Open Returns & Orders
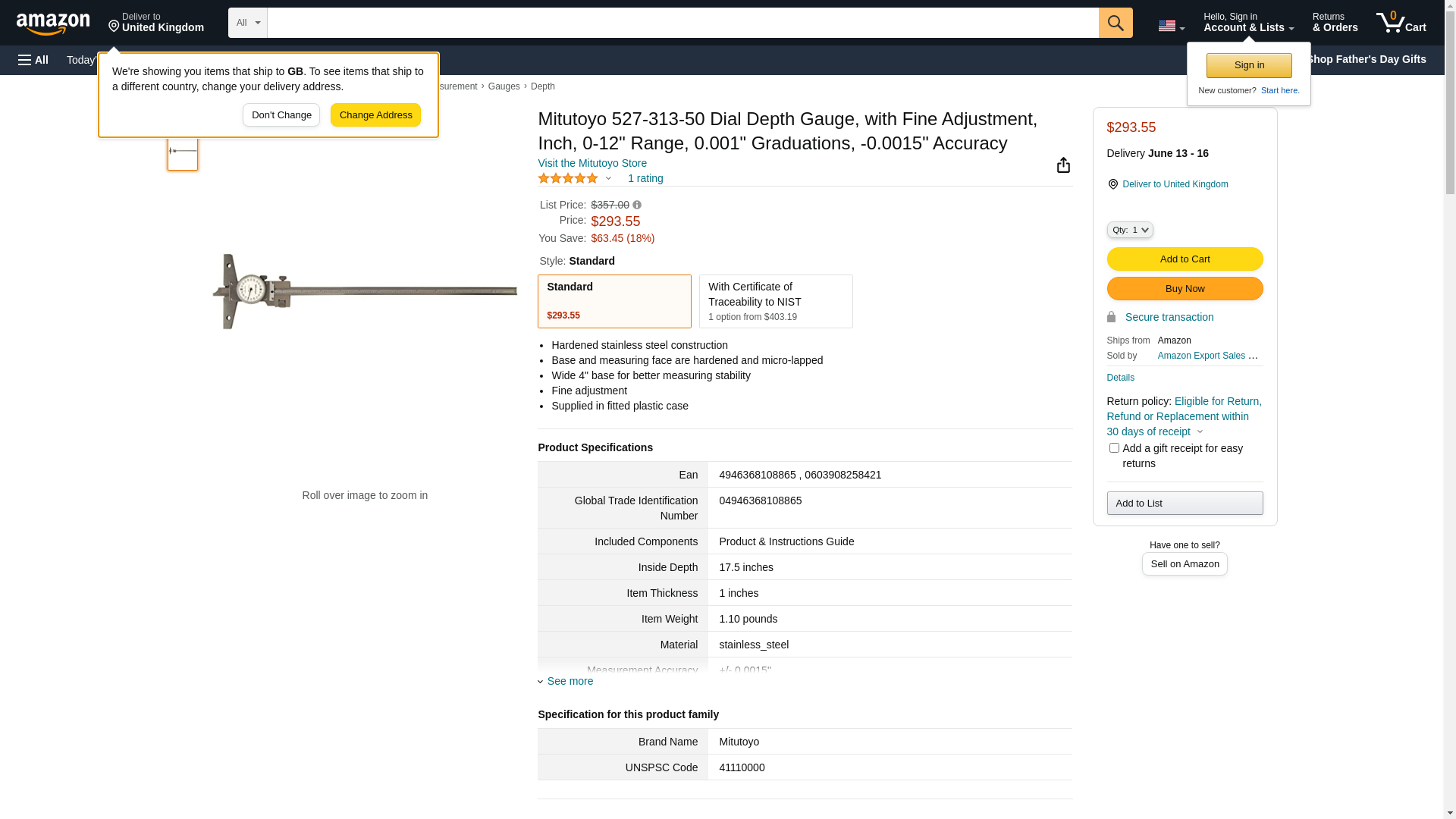 click(1335, 23)
